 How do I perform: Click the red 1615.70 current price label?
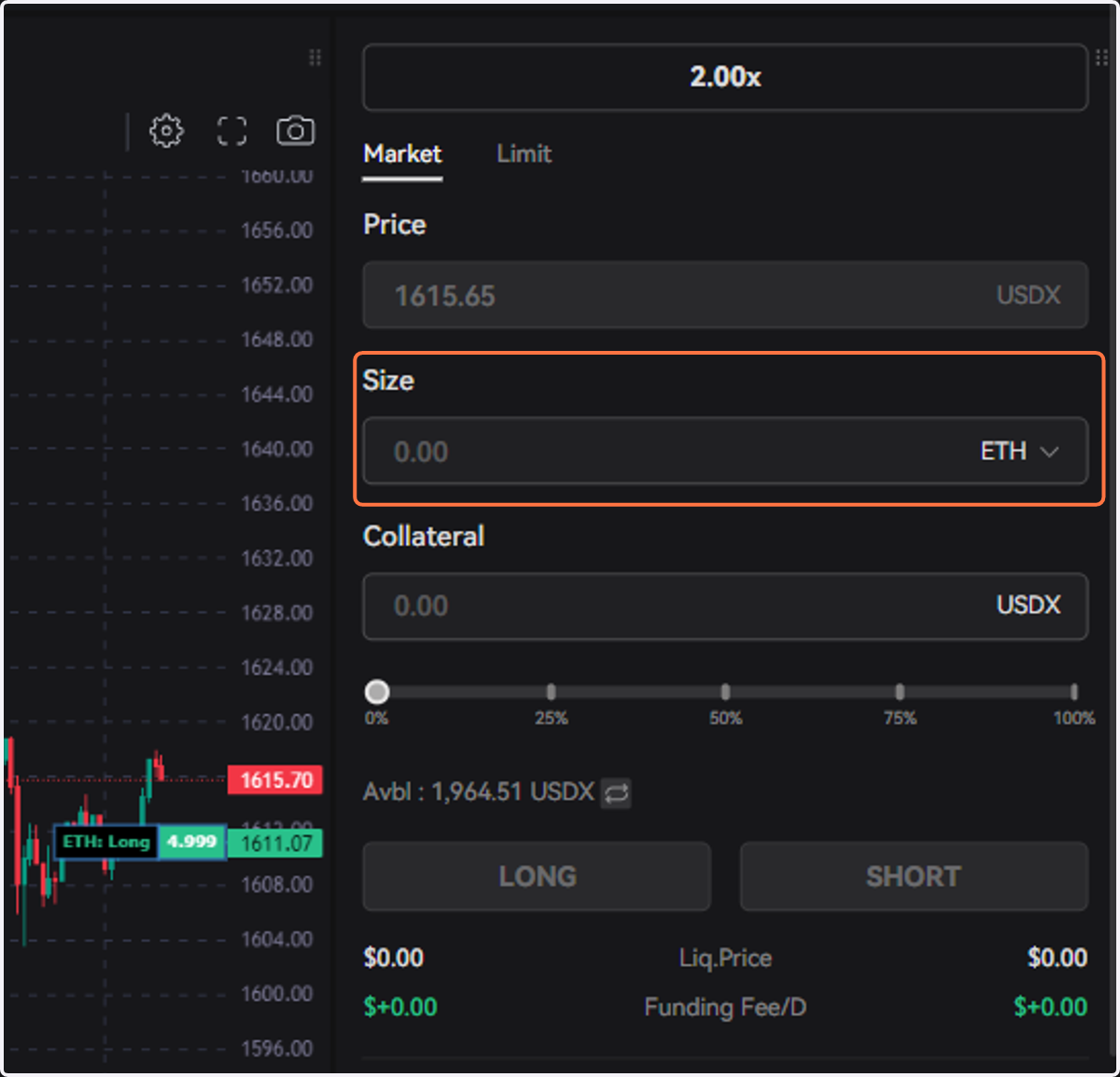pos(276,779)
